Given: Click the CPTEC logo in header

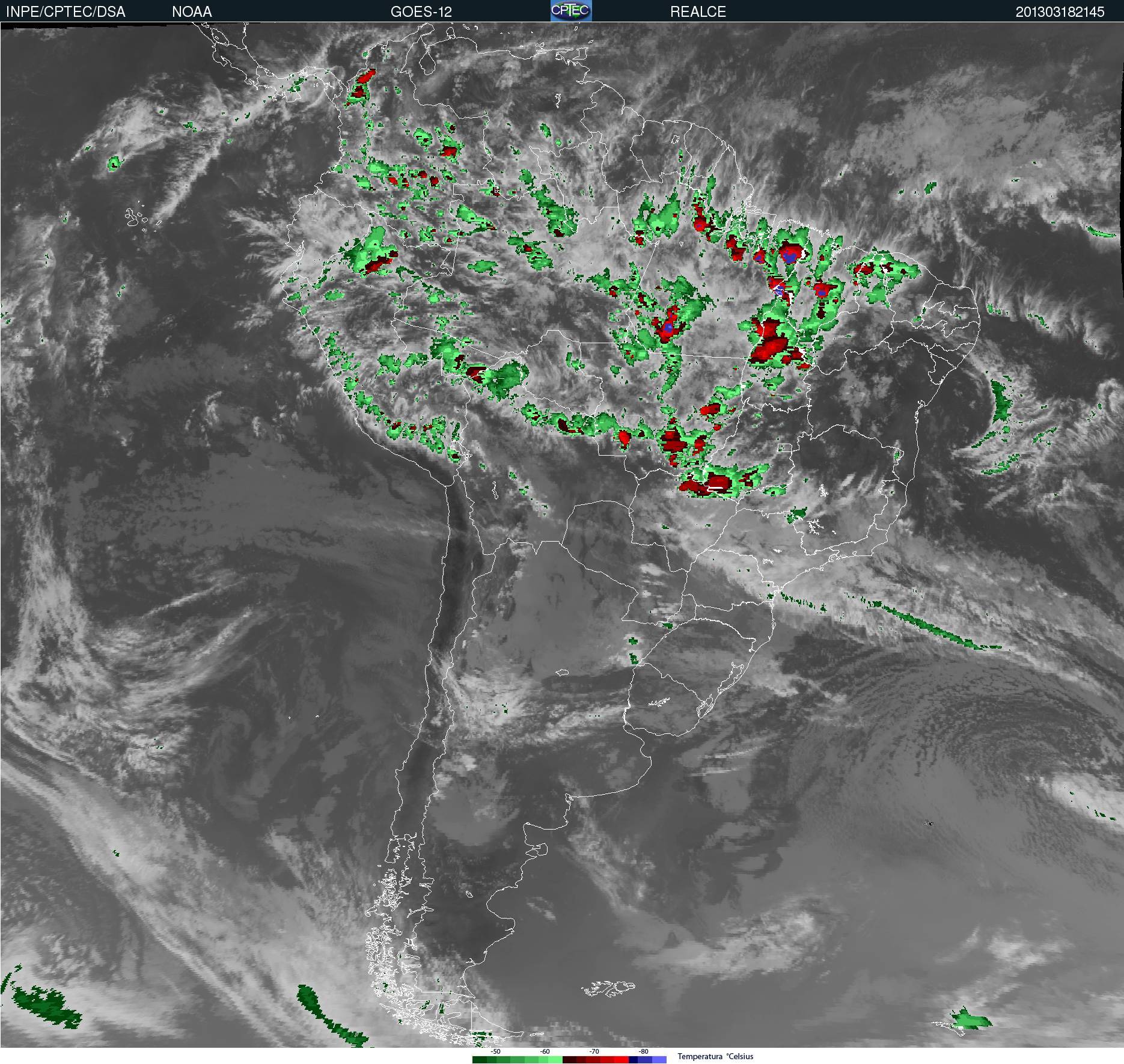Looking at the screenshot, I should coord(571,11).
